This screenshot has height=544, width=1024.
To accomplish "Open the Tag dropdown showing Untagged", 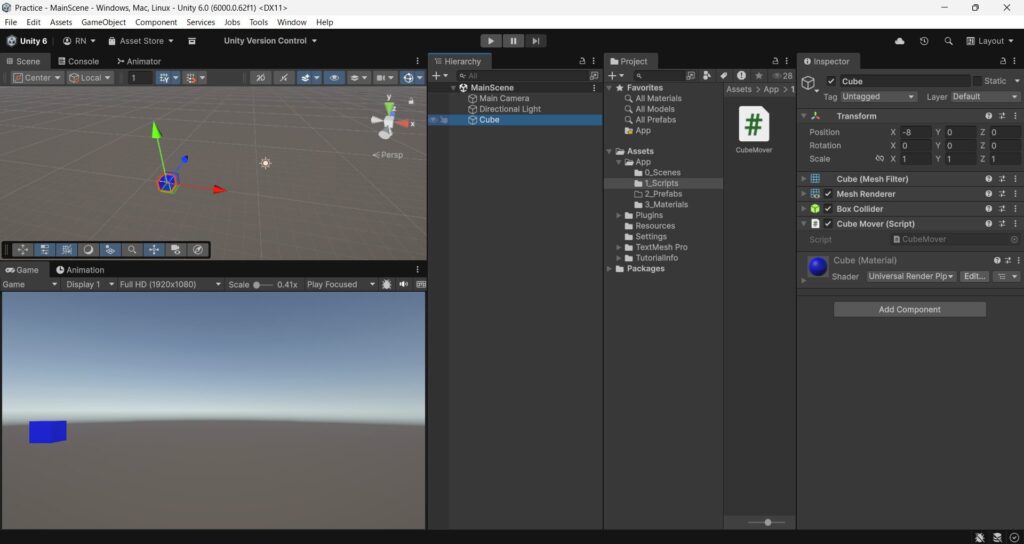I will 878,97.
